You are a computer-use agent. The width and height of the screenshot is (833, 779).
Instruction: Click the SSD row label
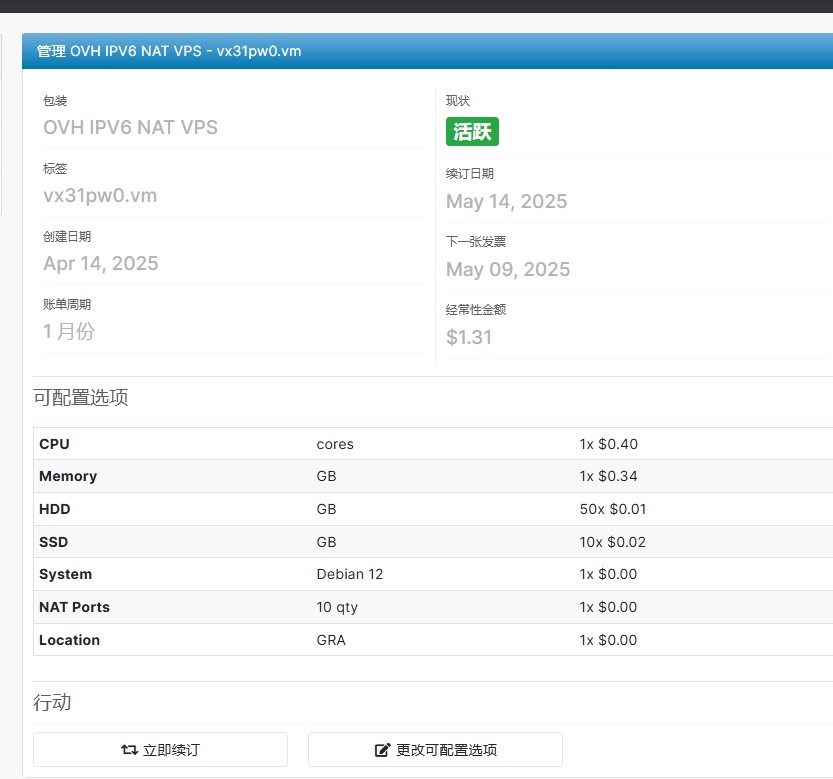pos(54,542)
